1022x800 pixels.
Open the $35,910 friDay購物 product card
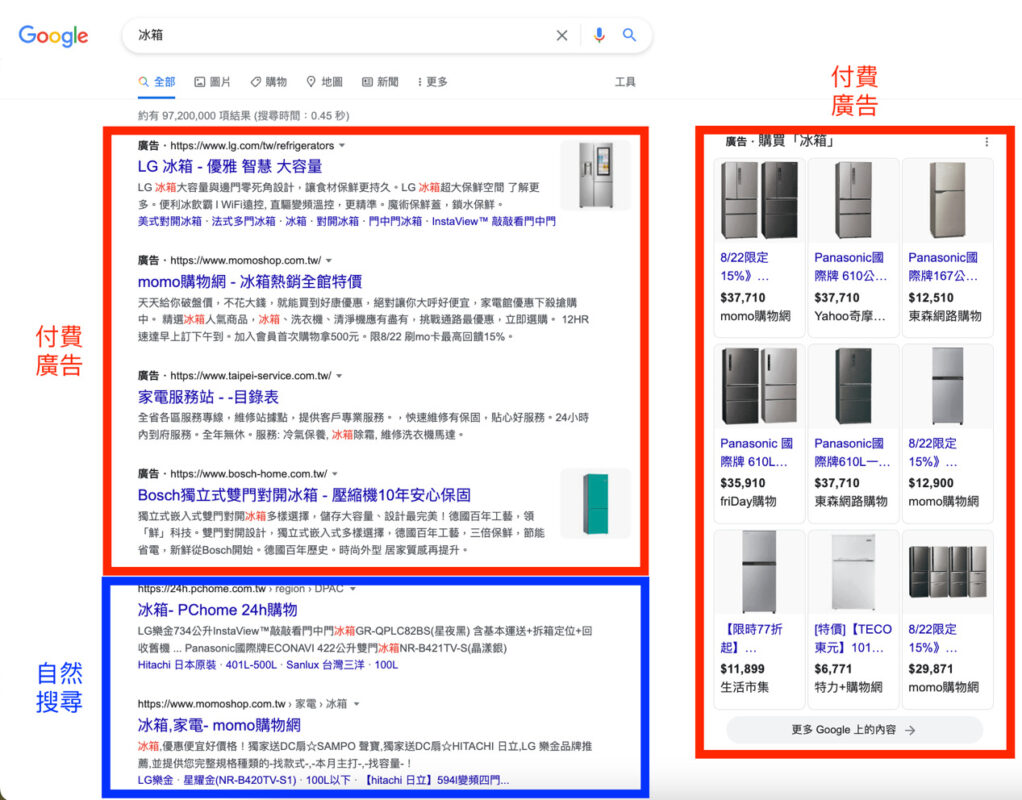point(759,434)
